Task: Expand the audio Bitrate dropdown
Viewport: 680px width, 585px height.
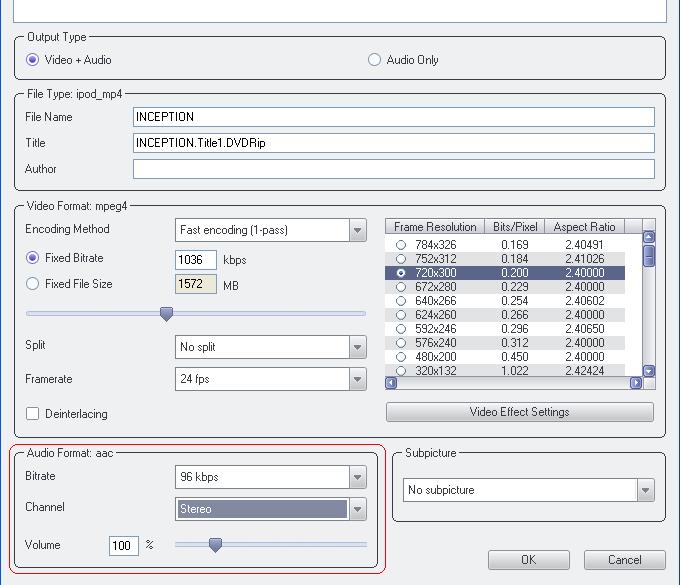Action: click(x=357, y=477)
